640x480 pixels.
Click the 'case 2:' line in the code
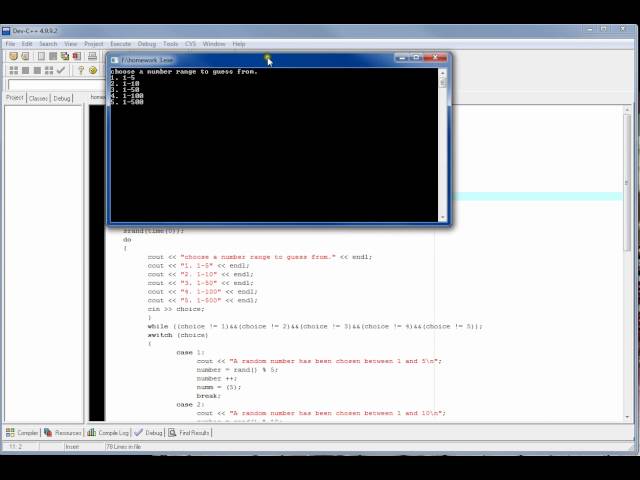coord(190,404)
